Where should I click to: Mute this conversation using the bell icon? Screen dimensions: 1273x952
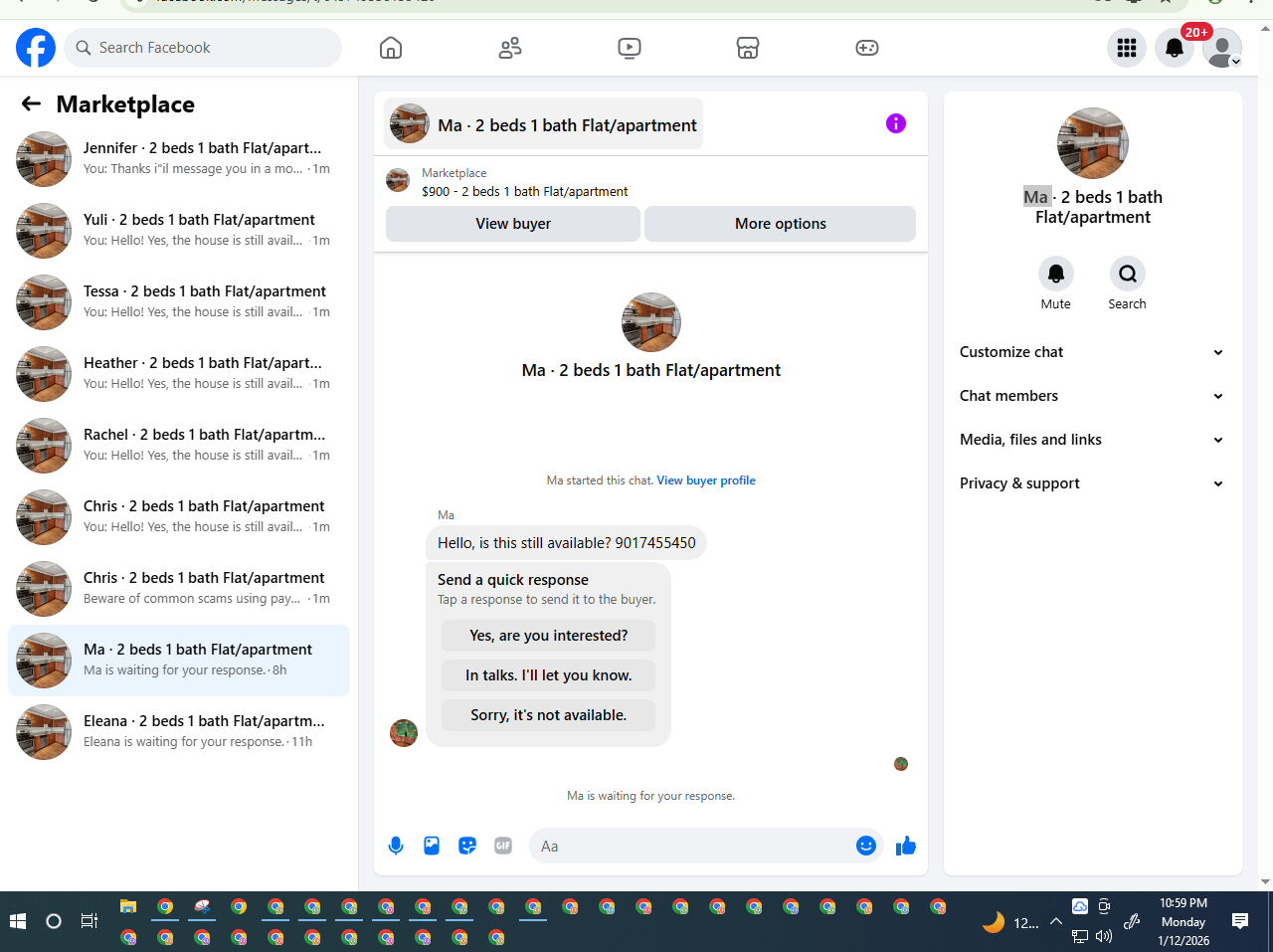point(1056,274)
